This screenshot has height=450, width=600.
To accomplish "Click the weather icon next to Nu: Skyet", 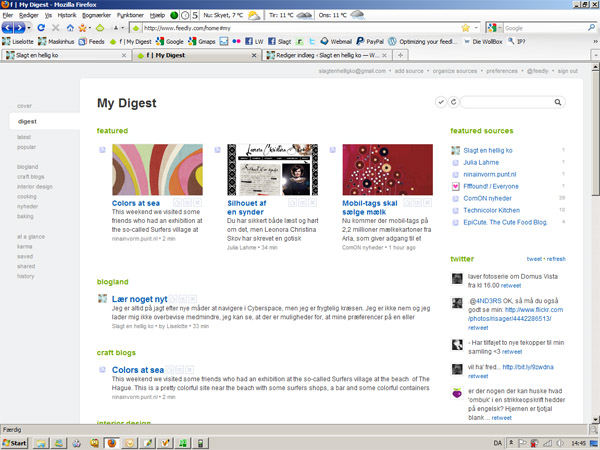I will 254,15.
